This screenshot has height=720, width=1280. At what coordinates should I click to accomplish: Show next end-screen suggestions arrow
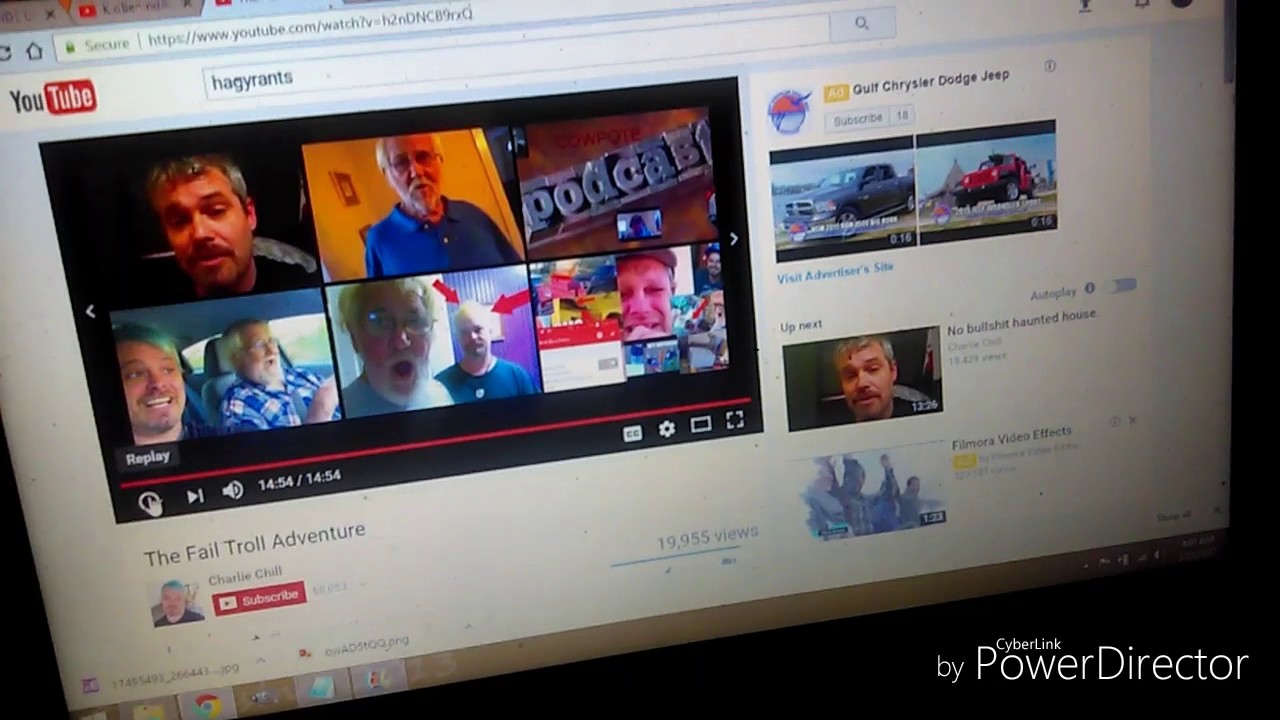(734, 239)
